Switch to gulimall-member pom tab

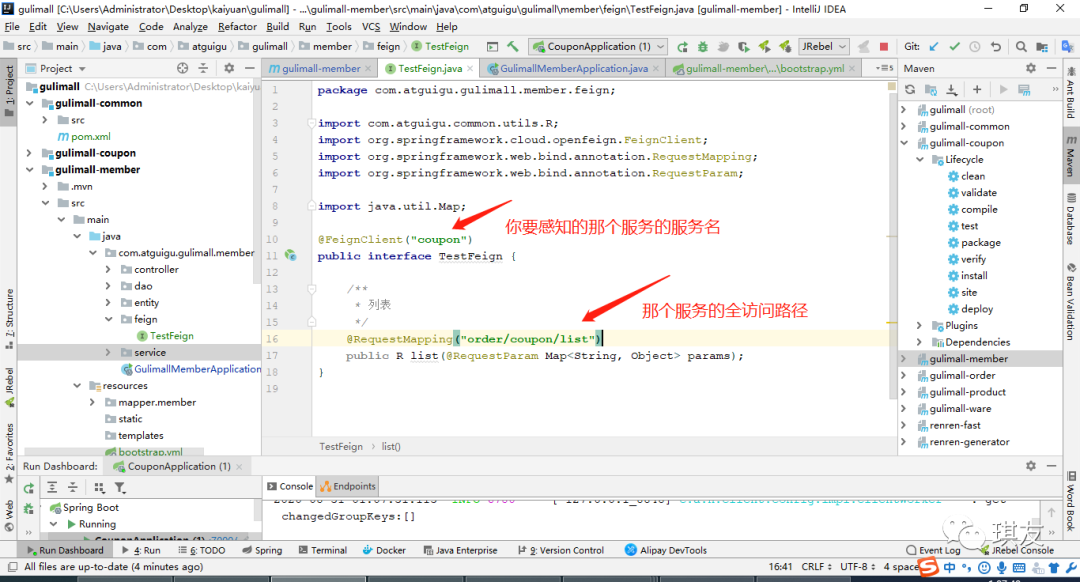click(x=320, y=68)
